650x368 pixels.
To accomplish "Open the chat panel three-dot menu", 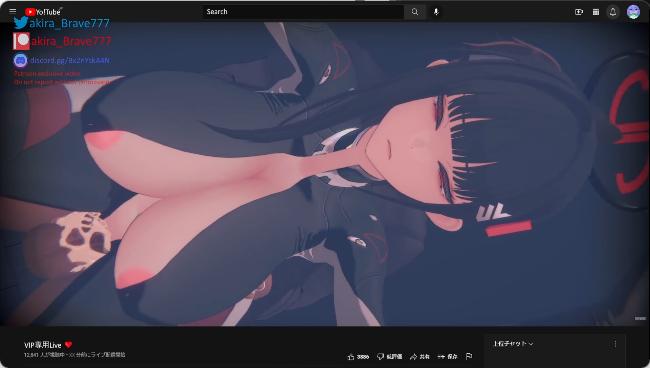I will 615,344.
